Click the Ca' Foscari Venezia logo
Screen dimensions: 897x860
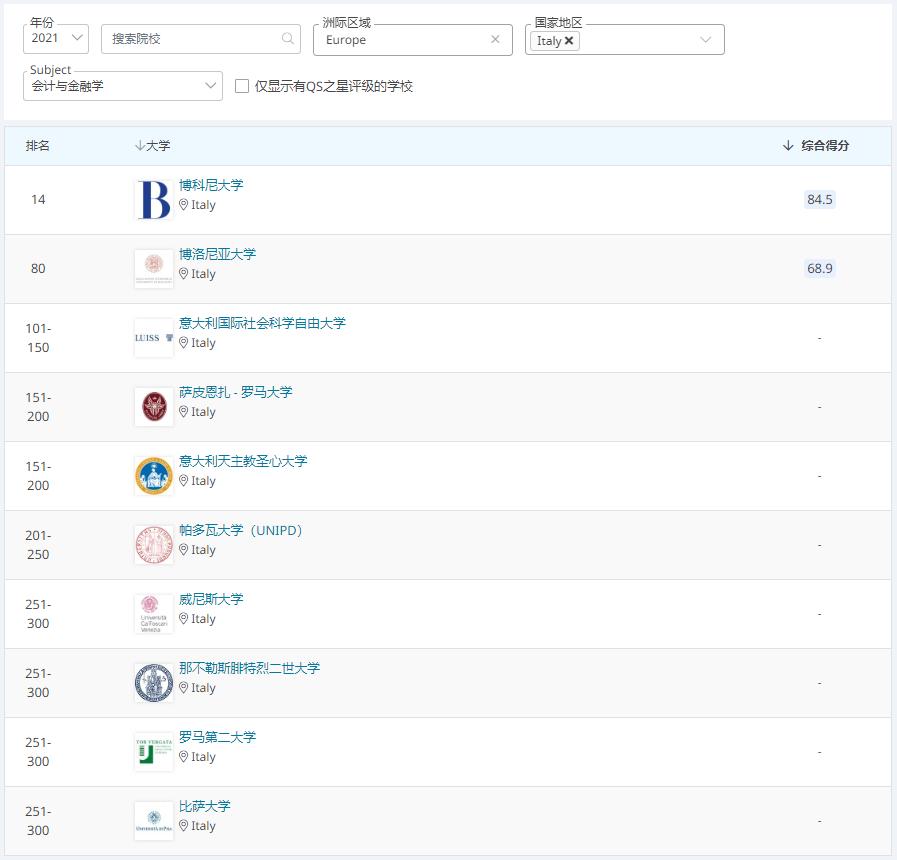click(154, 614)
